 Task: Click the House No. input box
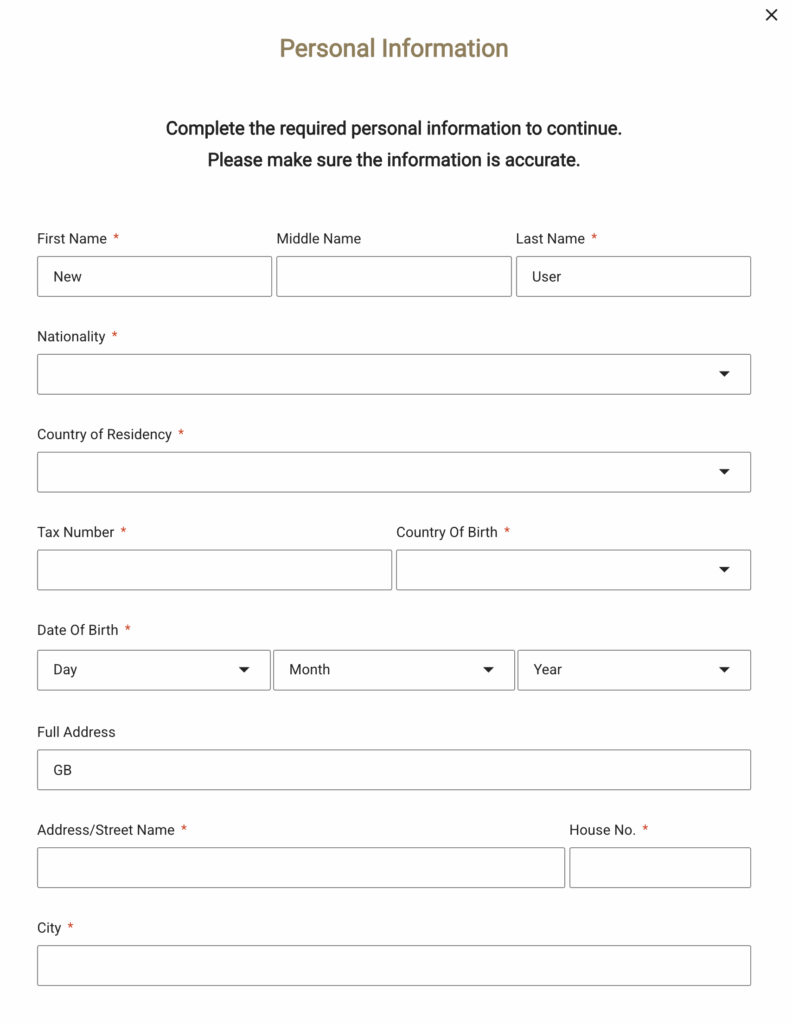(x=659, y=868)
